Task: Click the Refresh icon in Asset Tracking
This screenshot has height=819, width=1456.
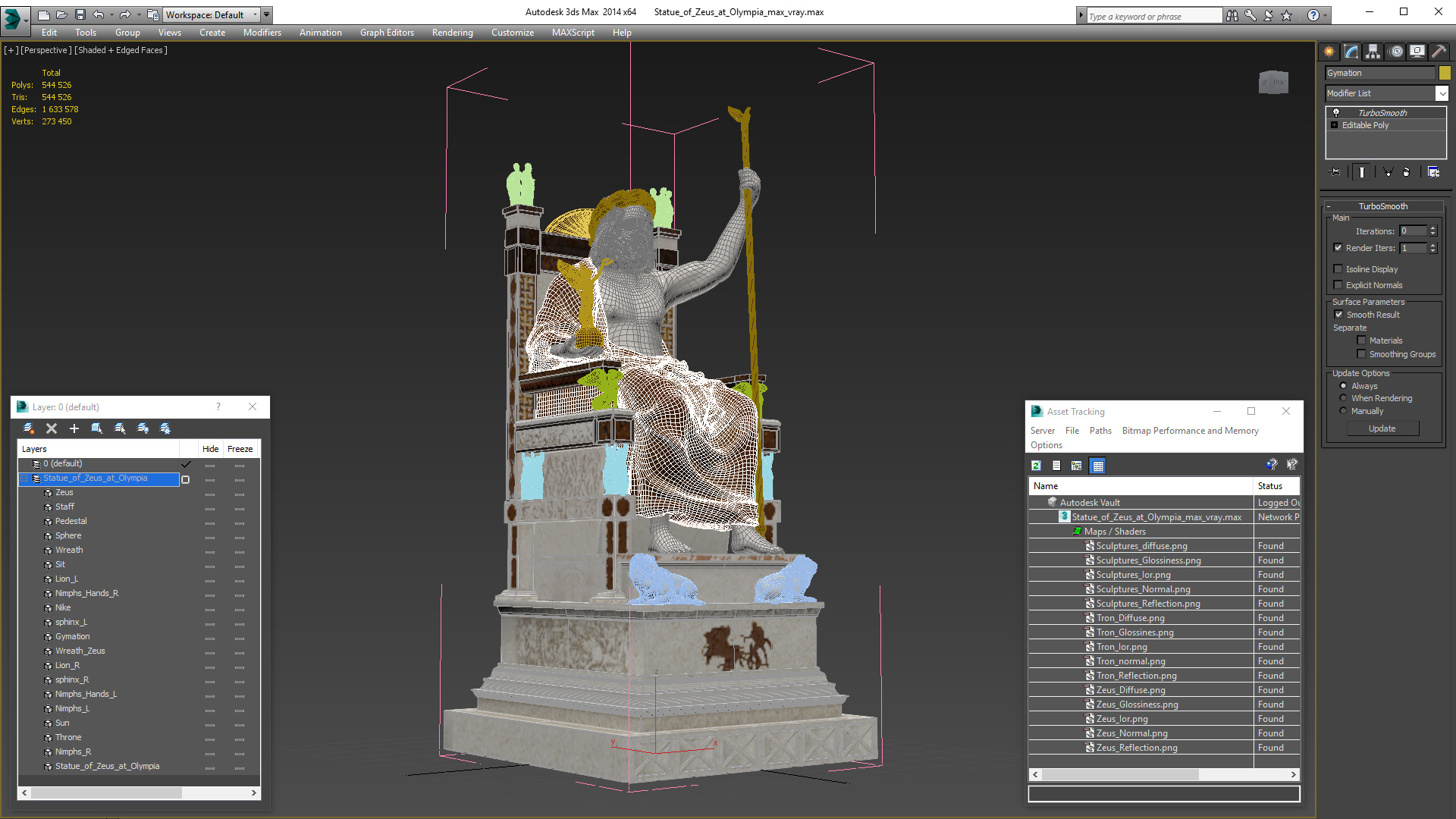Action: [1036, 466]
